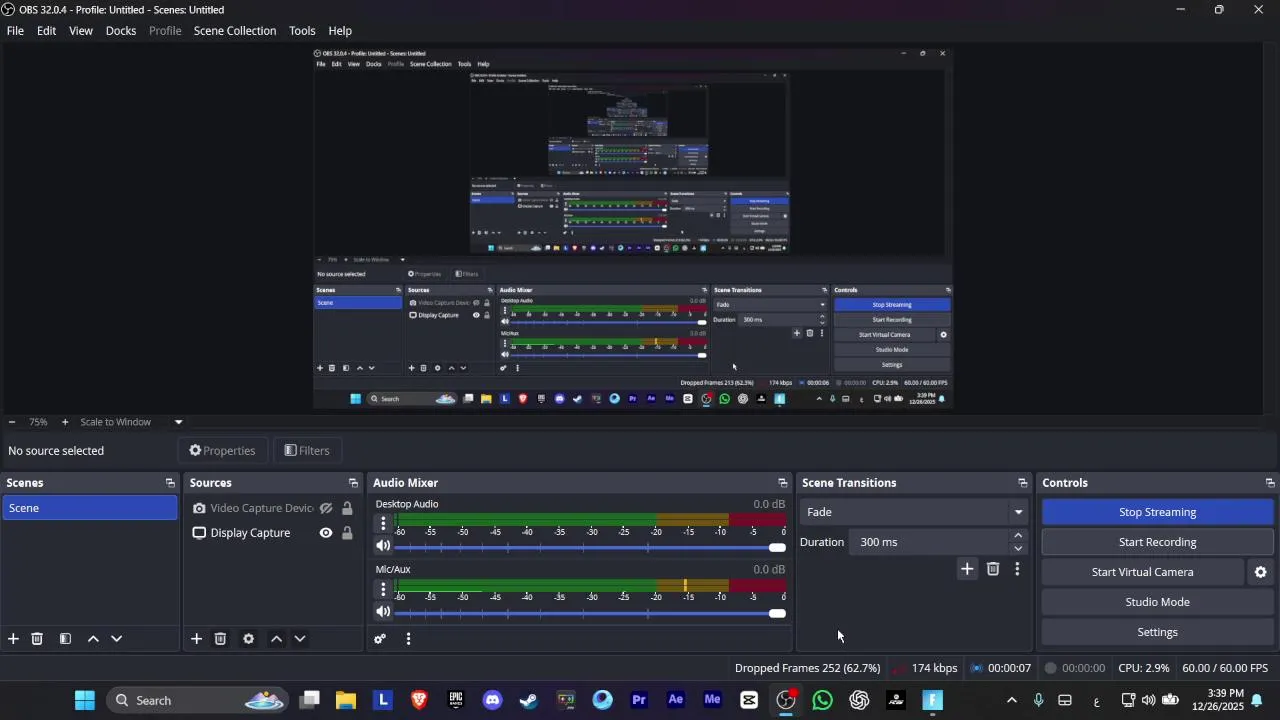Open Steam from the taskbar
This screenshot has width=1280, height=720.
click(x=529, y=701)
